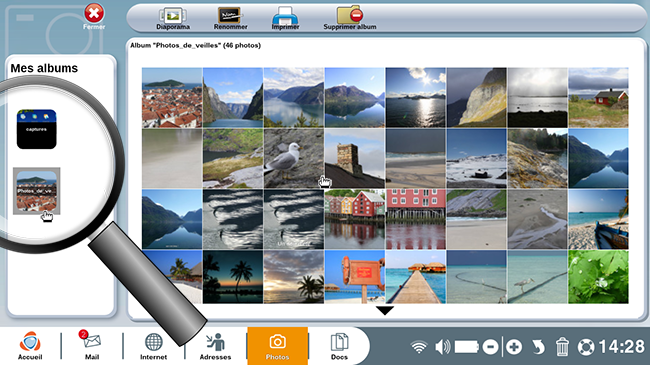
Task: Open the colorful harbor houses photo
Action: pyautogui.click(x=354, y=219)
